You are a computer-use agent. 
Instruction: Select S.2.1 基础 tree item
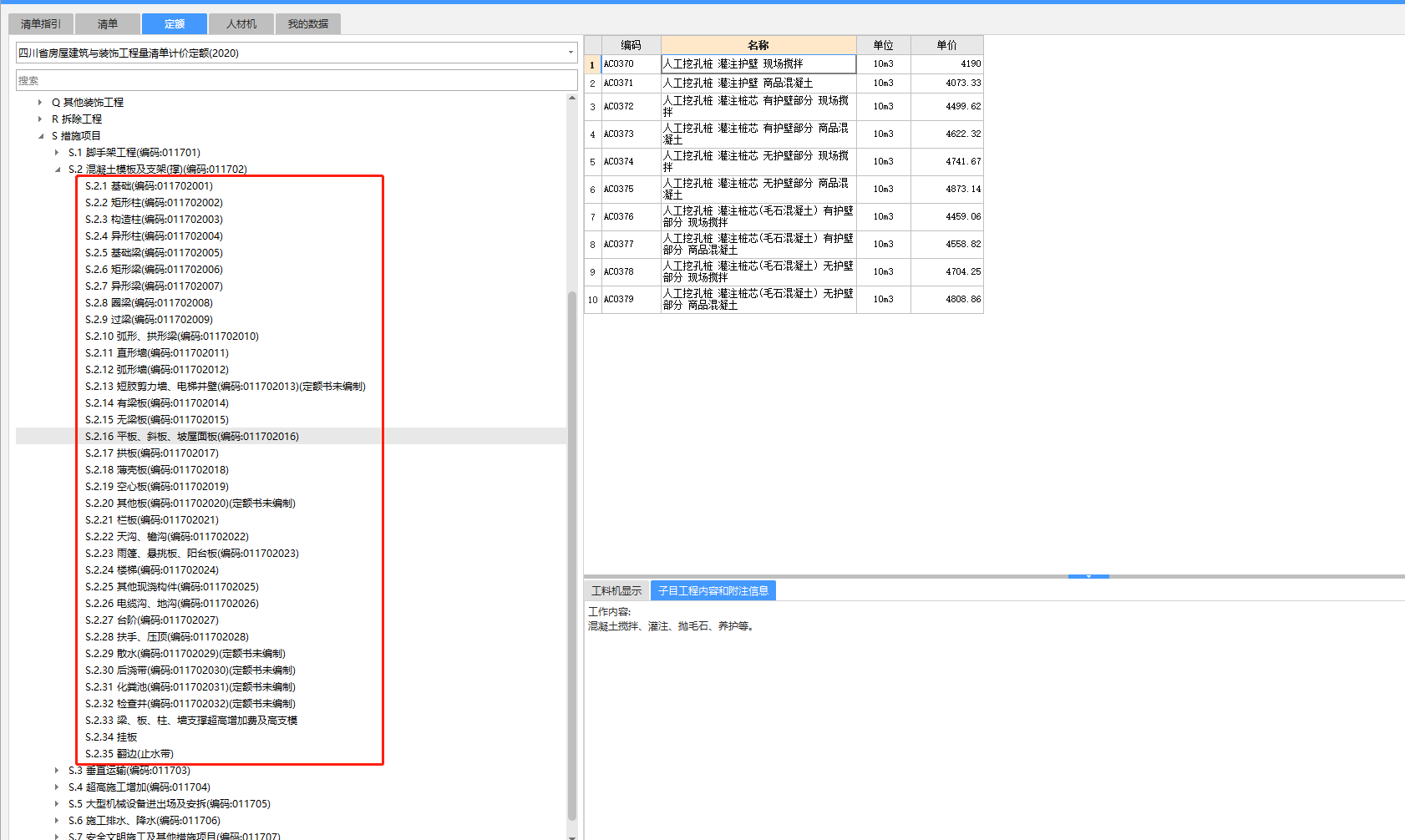point(149,186)
